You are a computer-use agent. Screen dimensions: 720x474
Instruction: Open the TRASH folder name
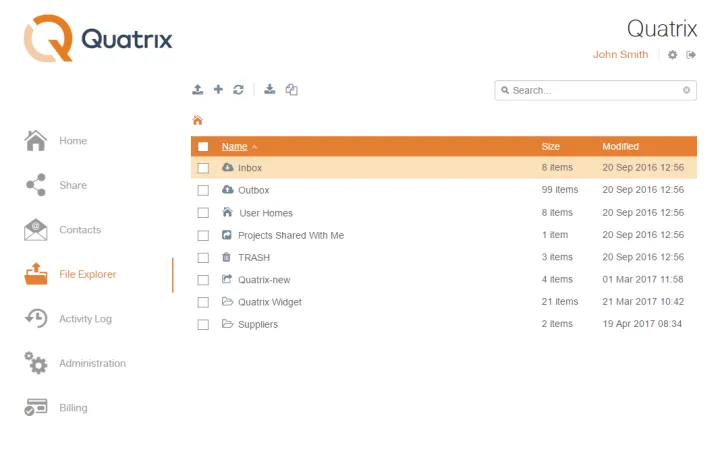254,258
